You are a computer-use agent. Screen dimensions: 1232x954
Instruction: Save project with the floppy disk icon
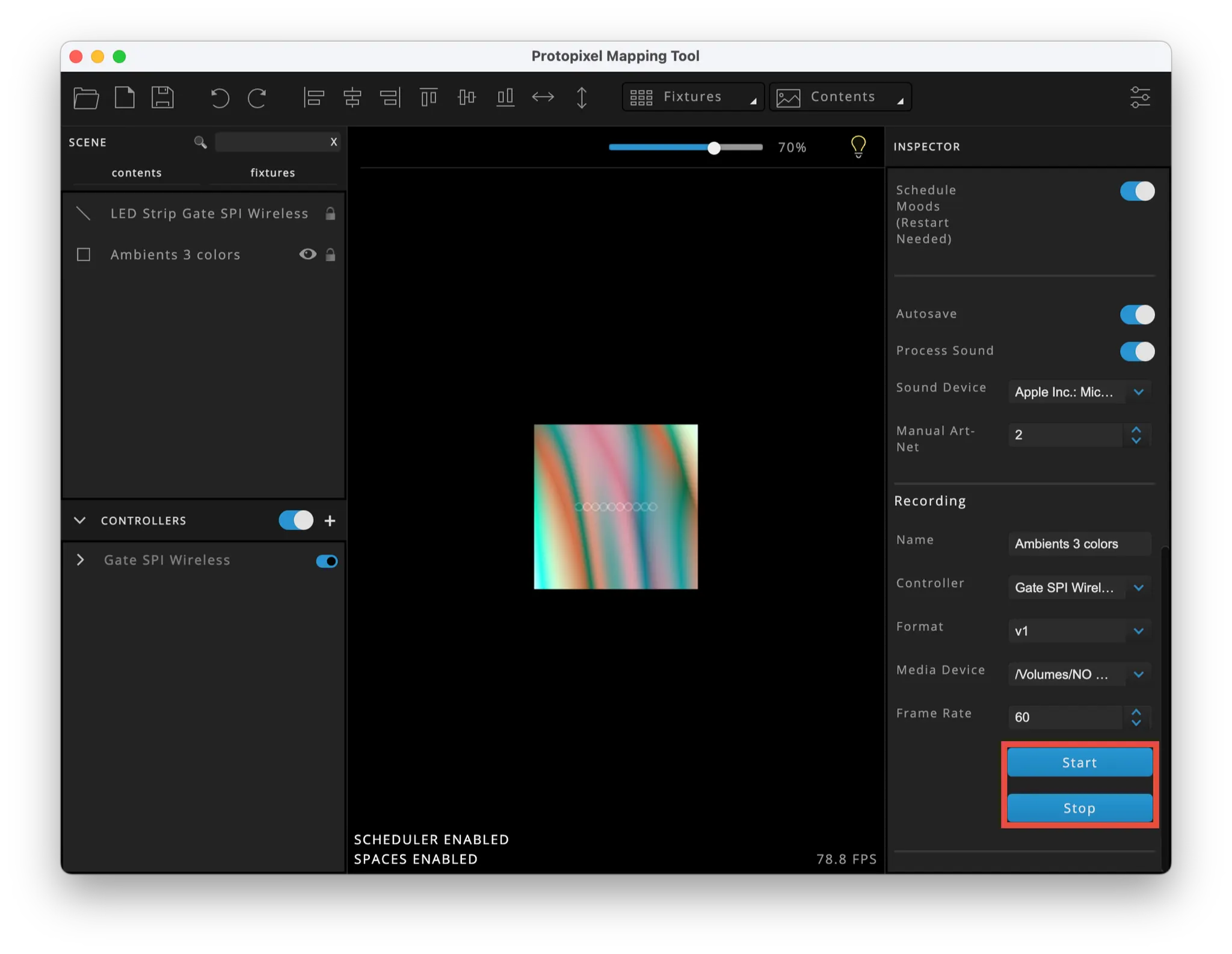[x=162, y=97]
